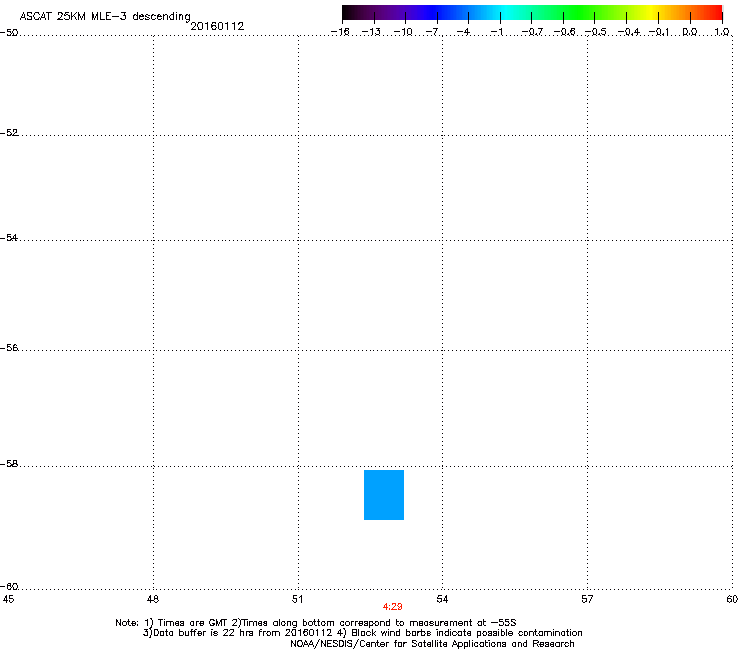The height and width of the screenshot is (650, 740).
Task: Click the -60 latitude axis label
Action: pos(9,586)
